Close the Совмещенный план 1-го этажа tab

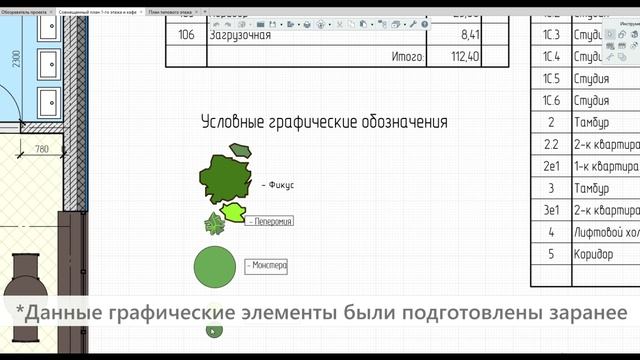tap(141, 12)
